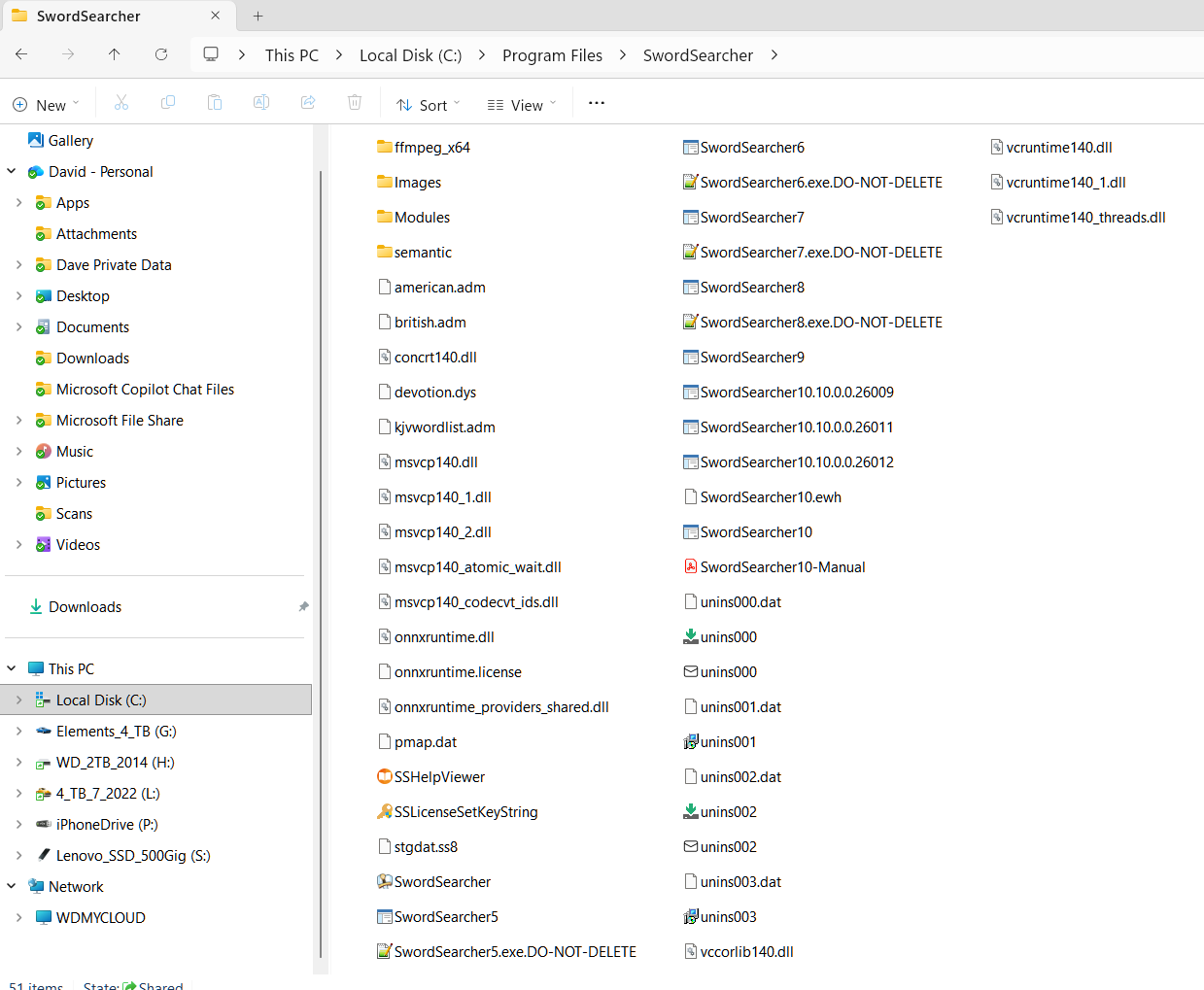Select iPhoneDrive (P:) in sidebar

tap(107, 824)
